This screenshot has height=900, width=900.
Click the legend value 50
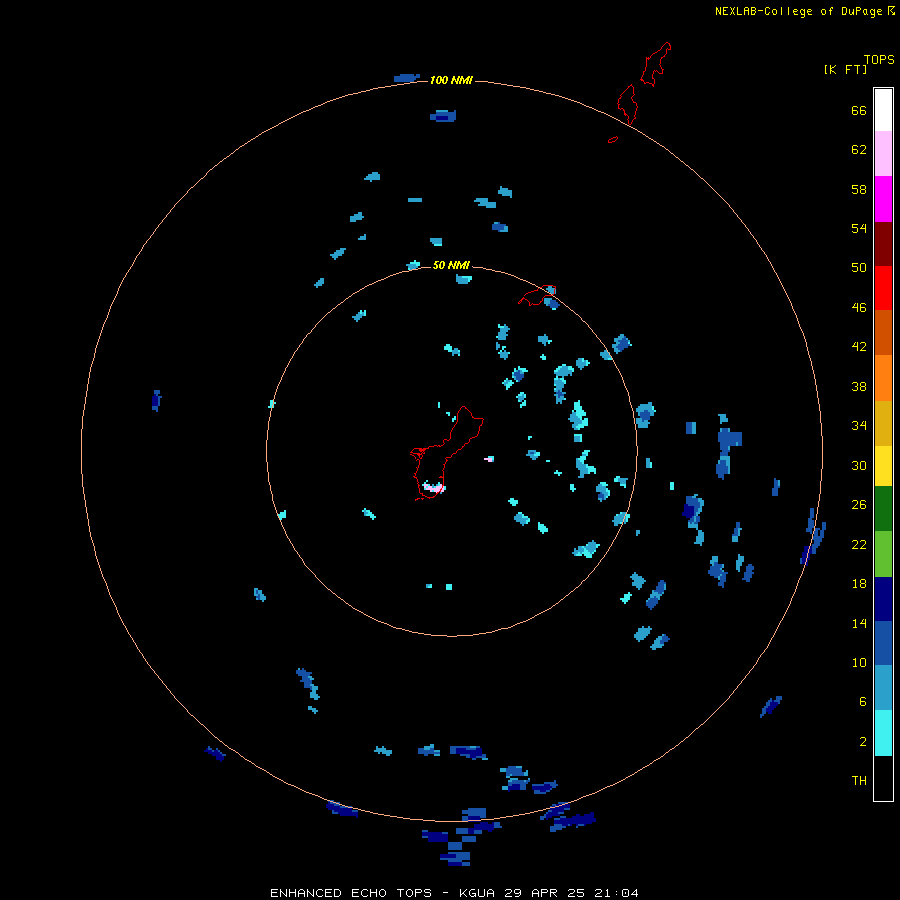(x=859, y=267)
